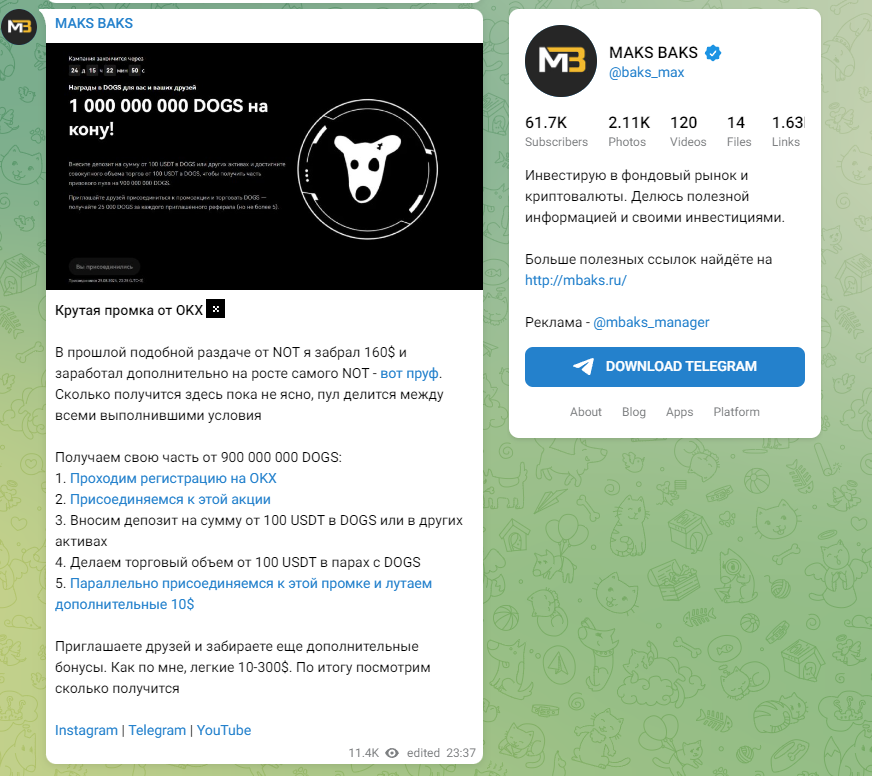The image size is (872, 776).
Task: Select the Photos counter tab
Action: coord(628,131)
